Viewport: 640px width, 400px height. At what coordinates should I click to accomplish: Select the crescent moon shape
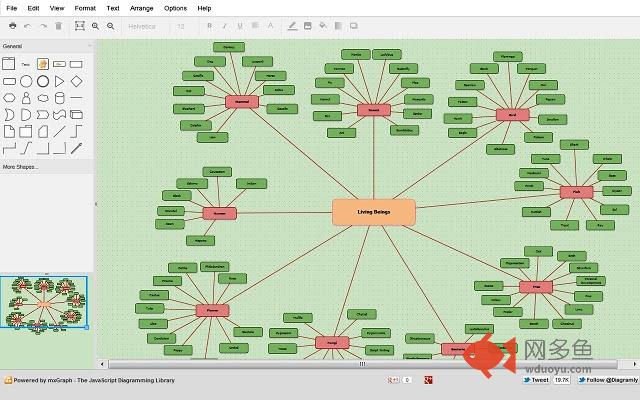point(9,115)
